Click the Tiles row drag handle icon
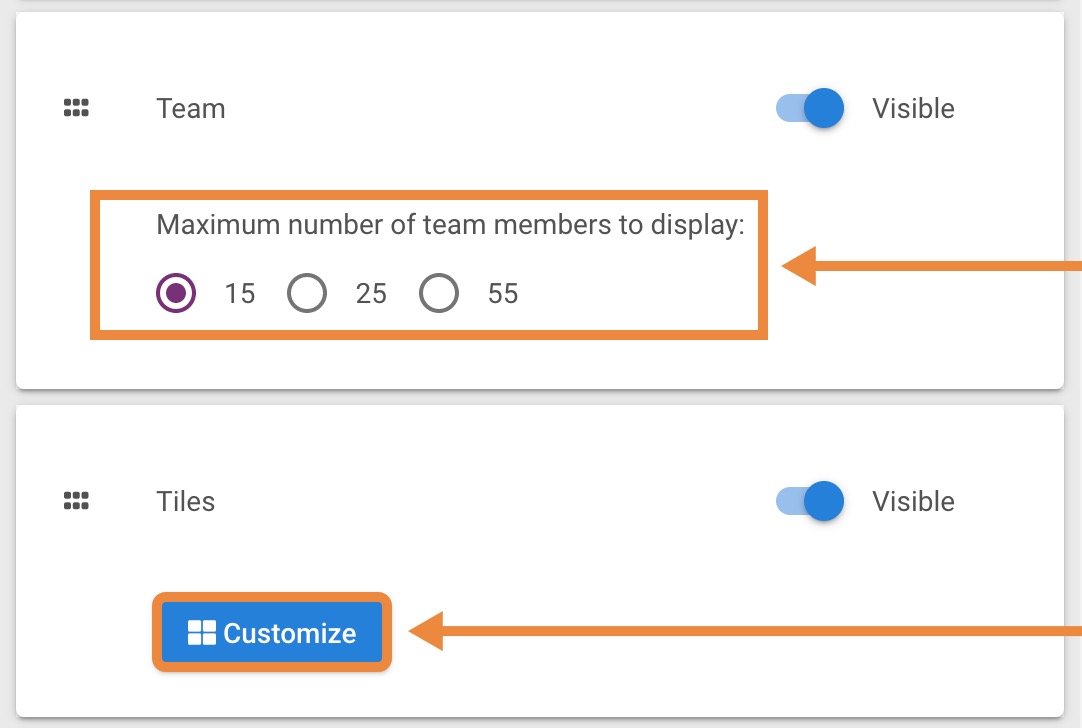Screen dimensions: 1082x728 (76, 501)
